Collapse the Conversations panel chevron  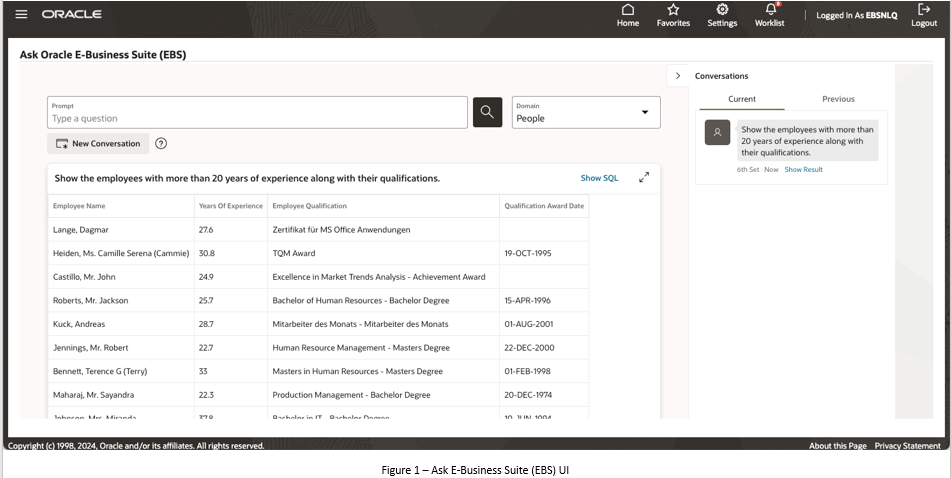(678, 76)
